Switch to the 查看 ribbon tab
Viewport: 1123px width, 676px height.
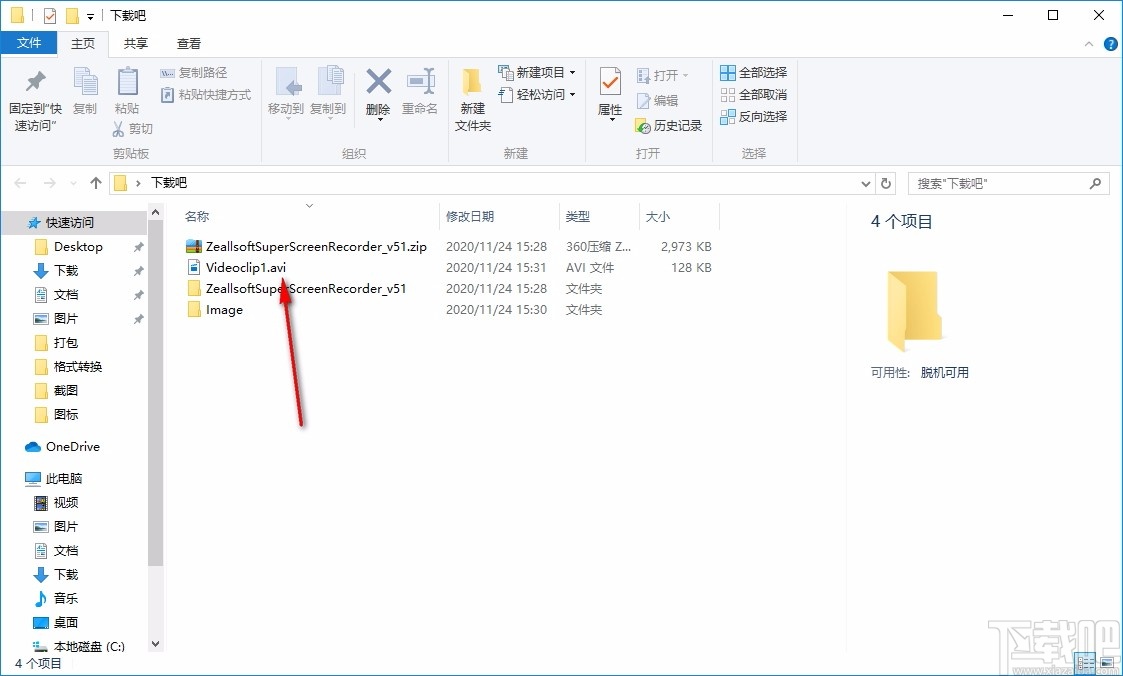pos(188,43)
